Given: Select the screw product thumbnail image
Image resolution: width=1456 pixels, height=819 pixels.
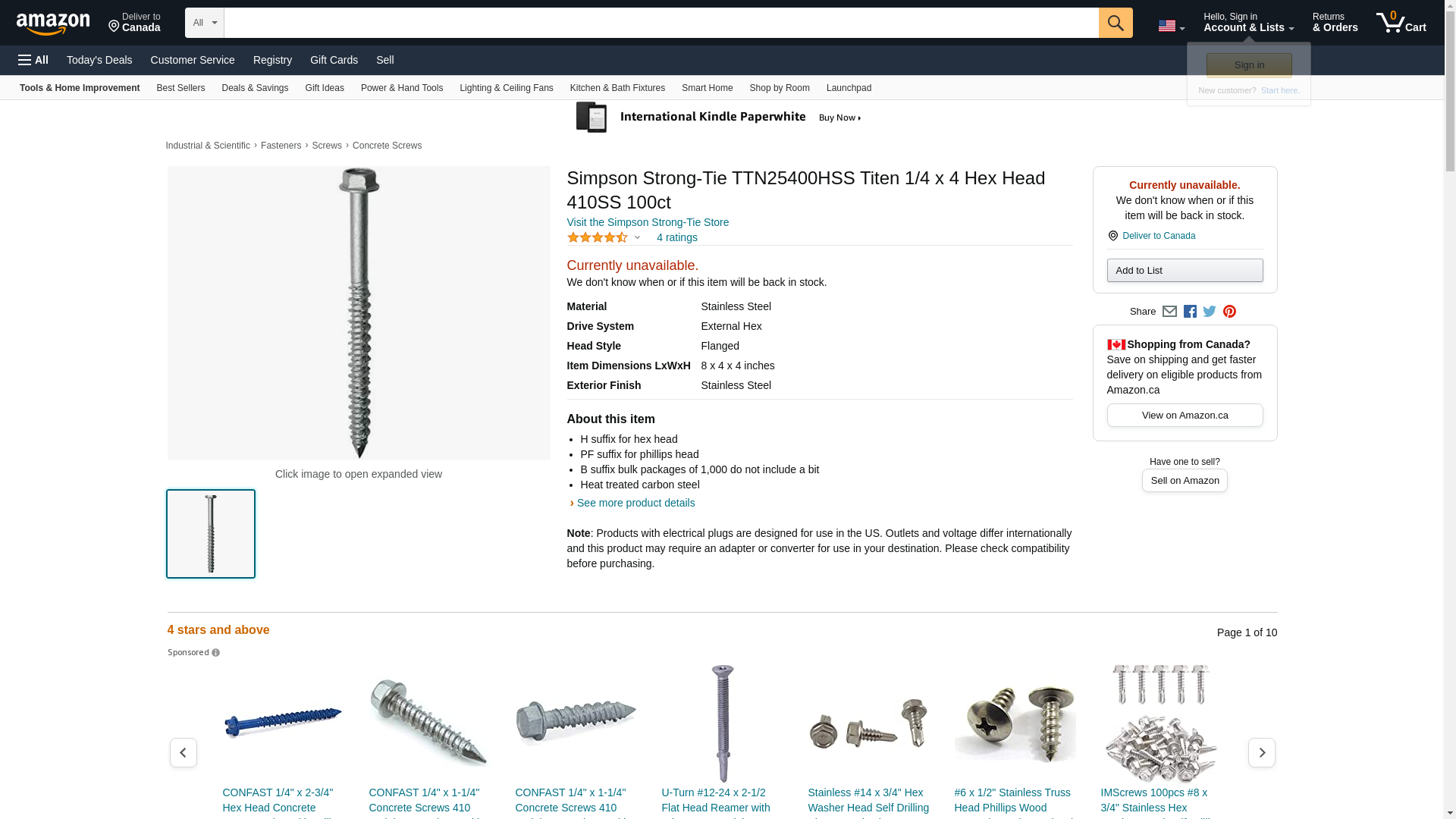Looking at the screenshot, I should click(x=211, y=534).
